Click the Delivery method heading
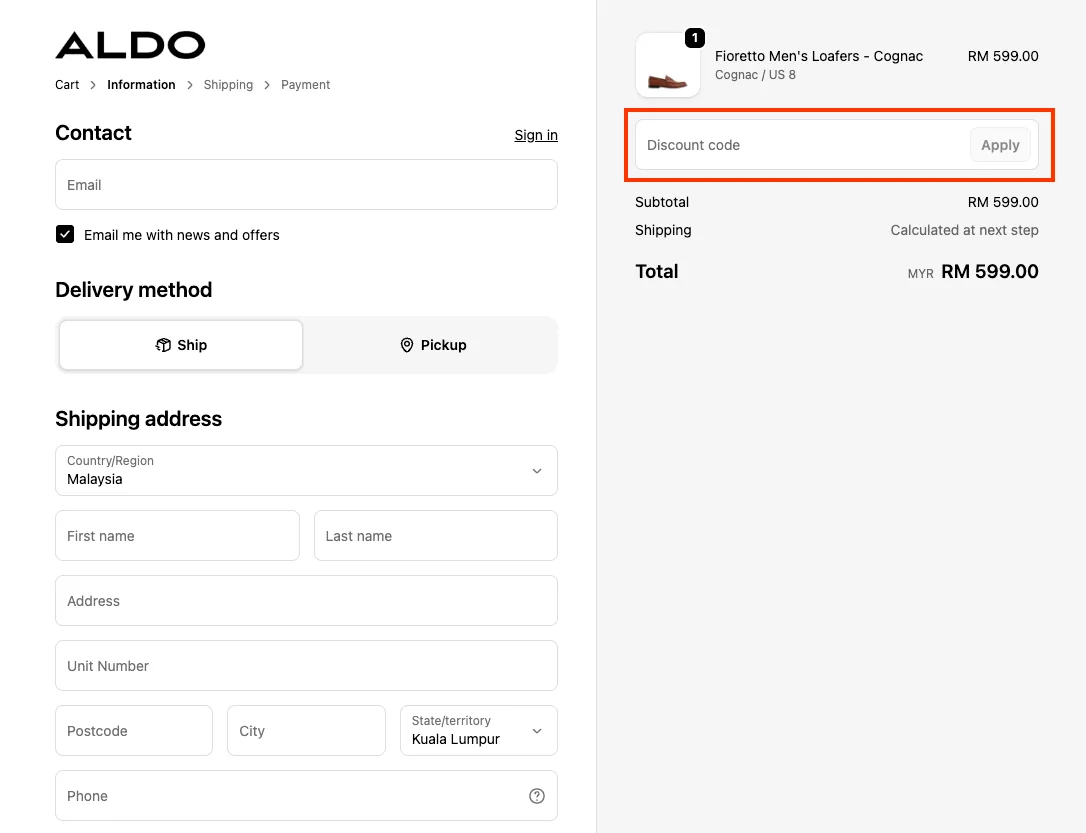The height and width of the screenshot is (833, 1086). point(134,289)
